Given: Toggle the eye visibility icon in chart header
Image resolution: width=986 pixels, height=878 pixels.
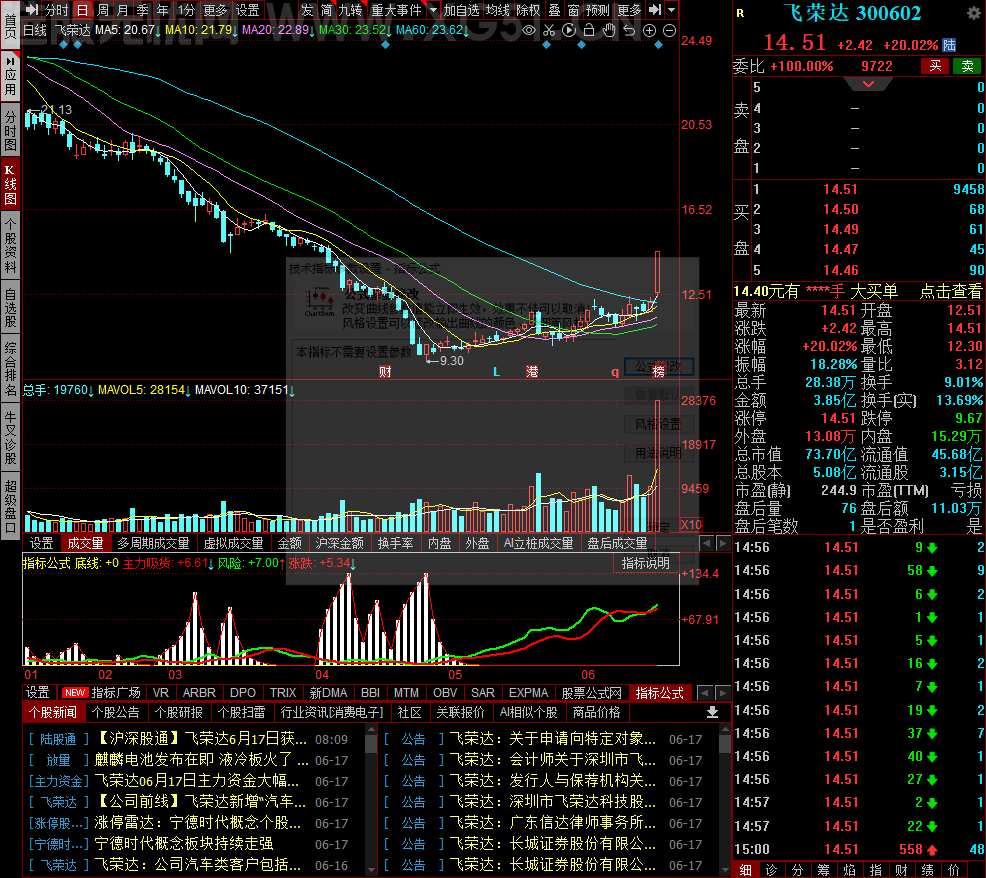Looking at the screenshot, I should click(529, 30).
